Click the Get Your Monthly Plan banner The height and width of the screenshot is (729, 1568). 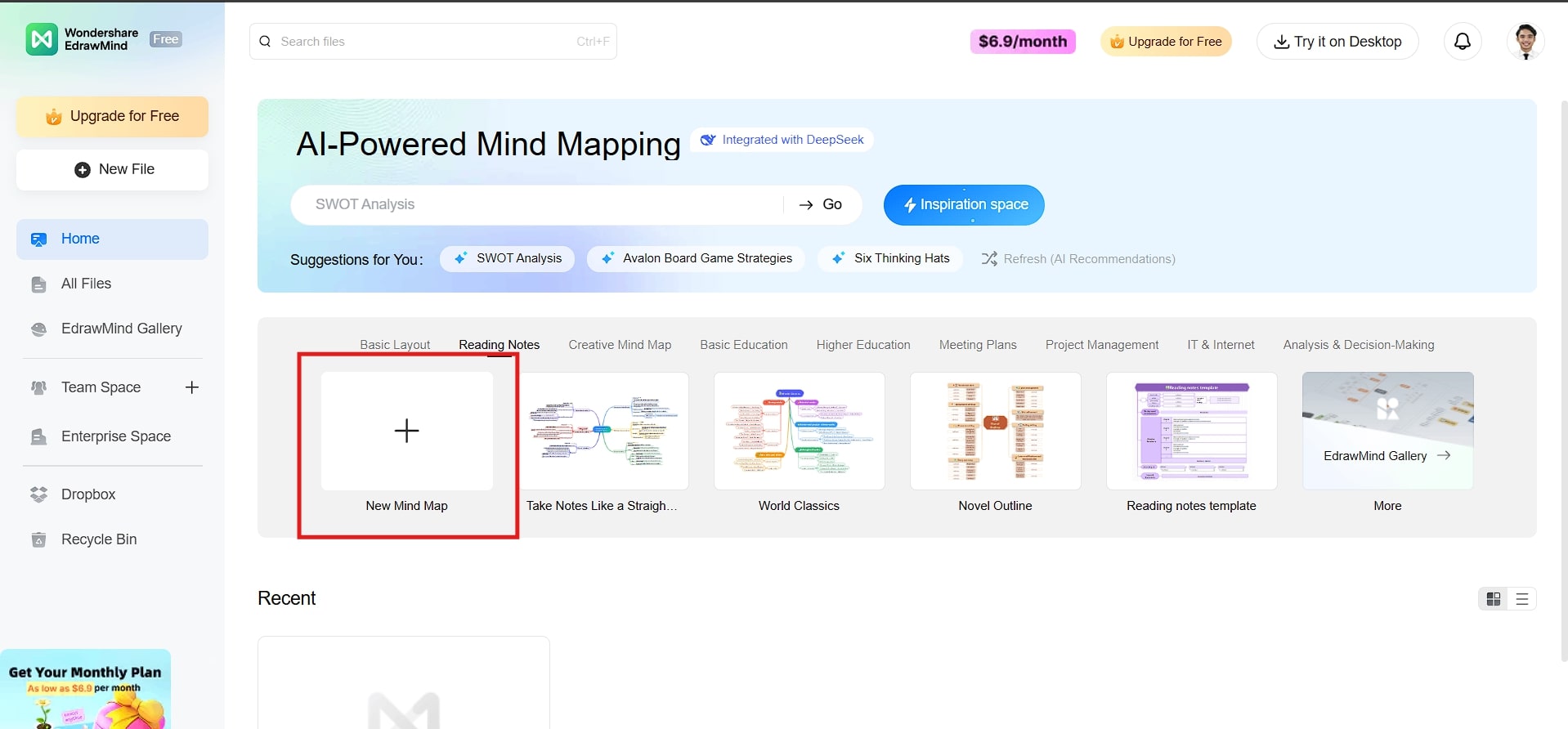86,689
